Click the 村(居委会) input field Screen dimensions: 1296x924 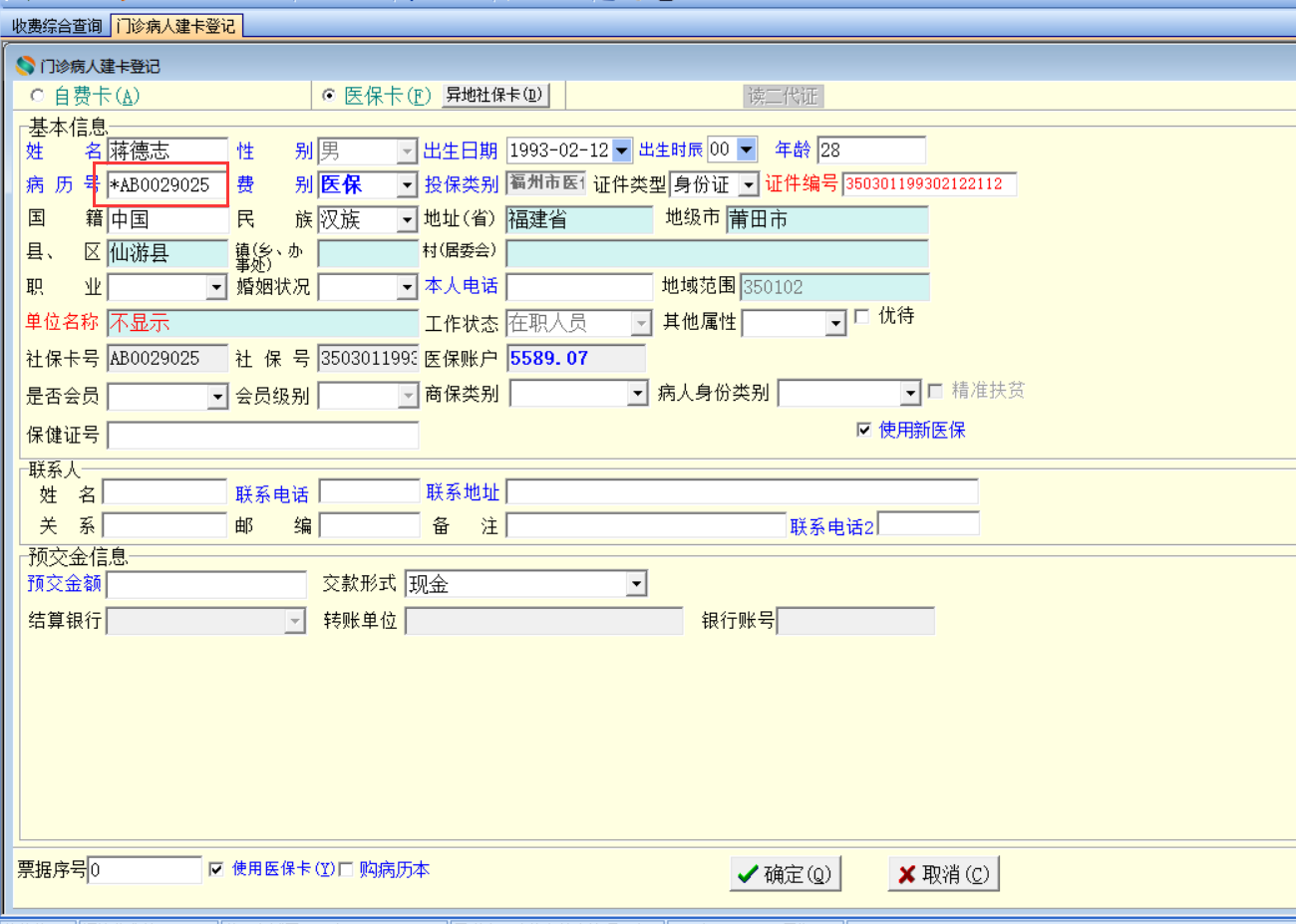point(717,253)
